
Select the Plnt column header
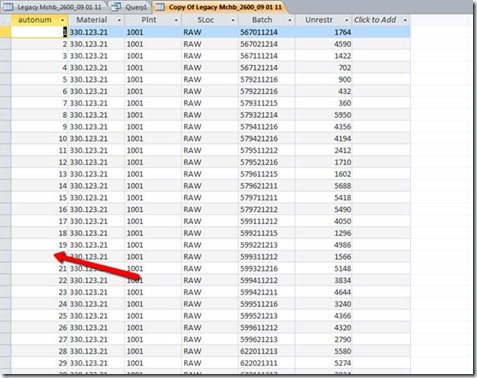(153, 20)
